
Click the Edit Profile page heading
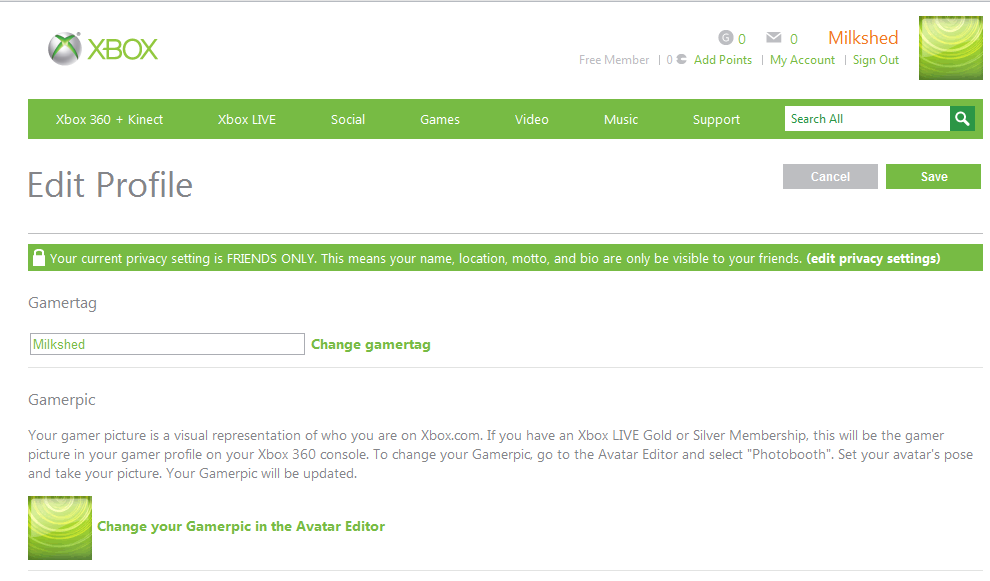110,185
